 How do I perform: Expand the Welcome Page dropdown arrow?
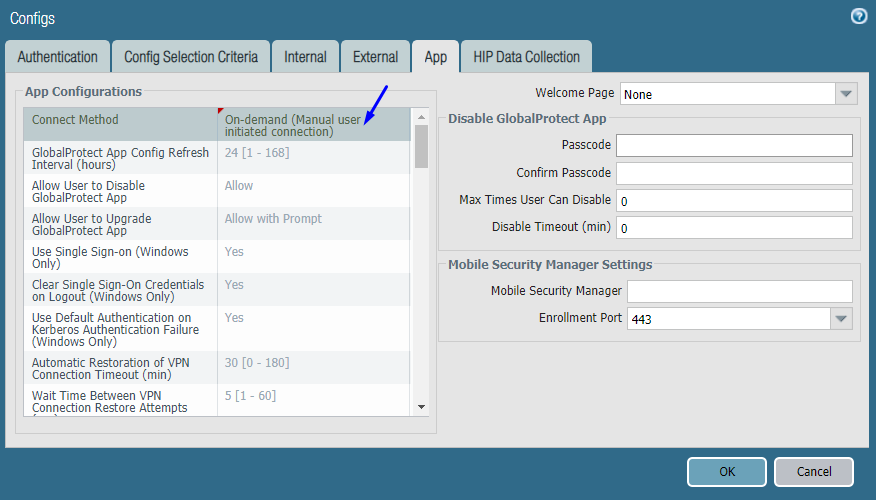(x=846, y=94)
